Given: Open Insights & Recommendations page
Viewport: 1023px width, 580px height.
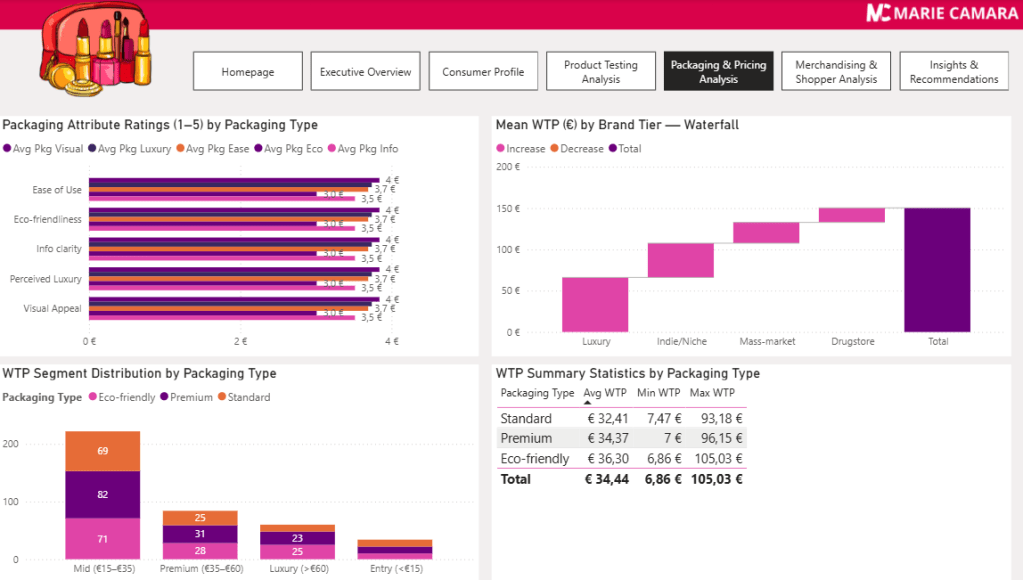Looking at the screenshot, I should (x=953, y=72).
